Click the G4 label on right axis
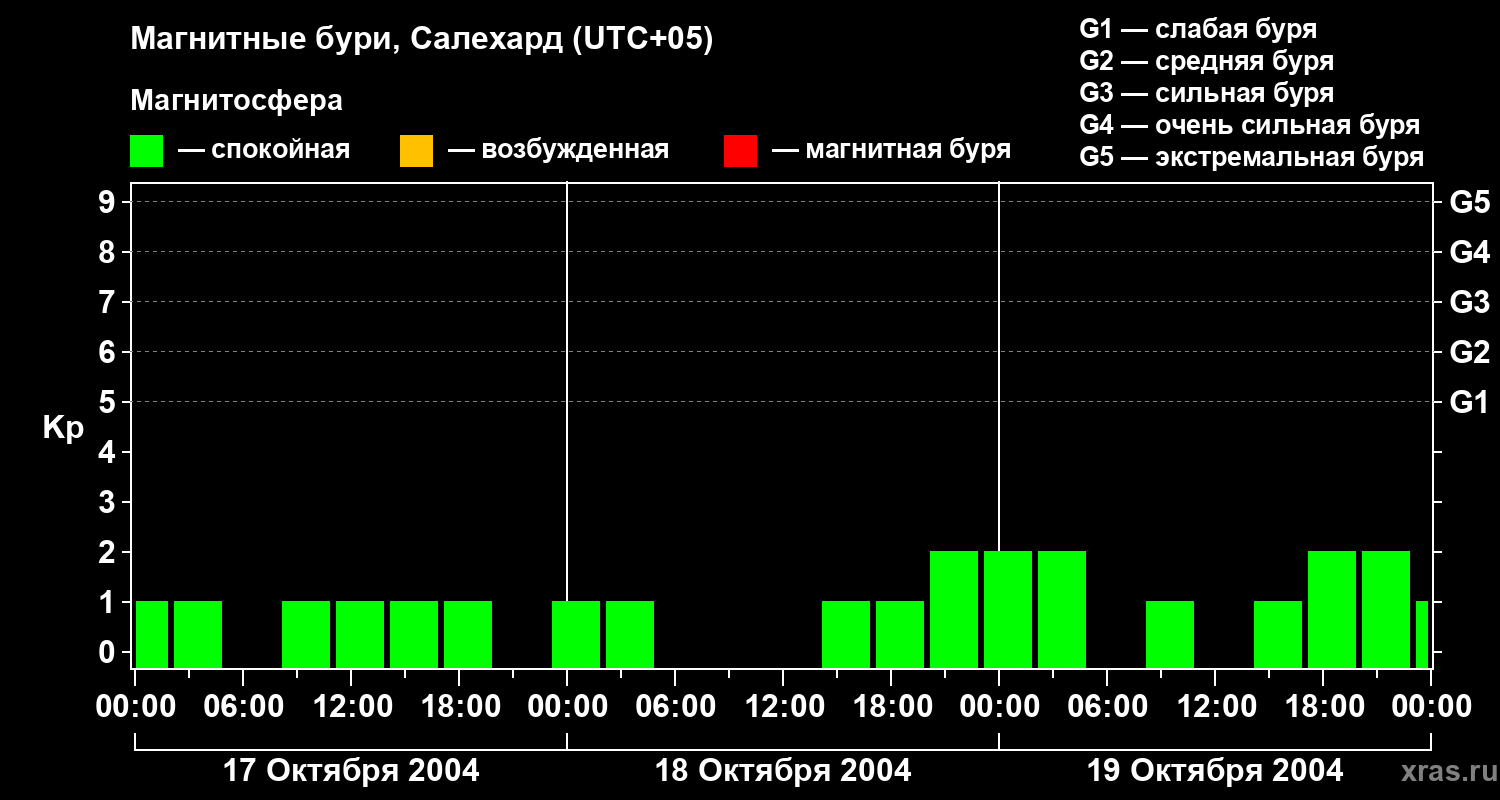 1469,252
